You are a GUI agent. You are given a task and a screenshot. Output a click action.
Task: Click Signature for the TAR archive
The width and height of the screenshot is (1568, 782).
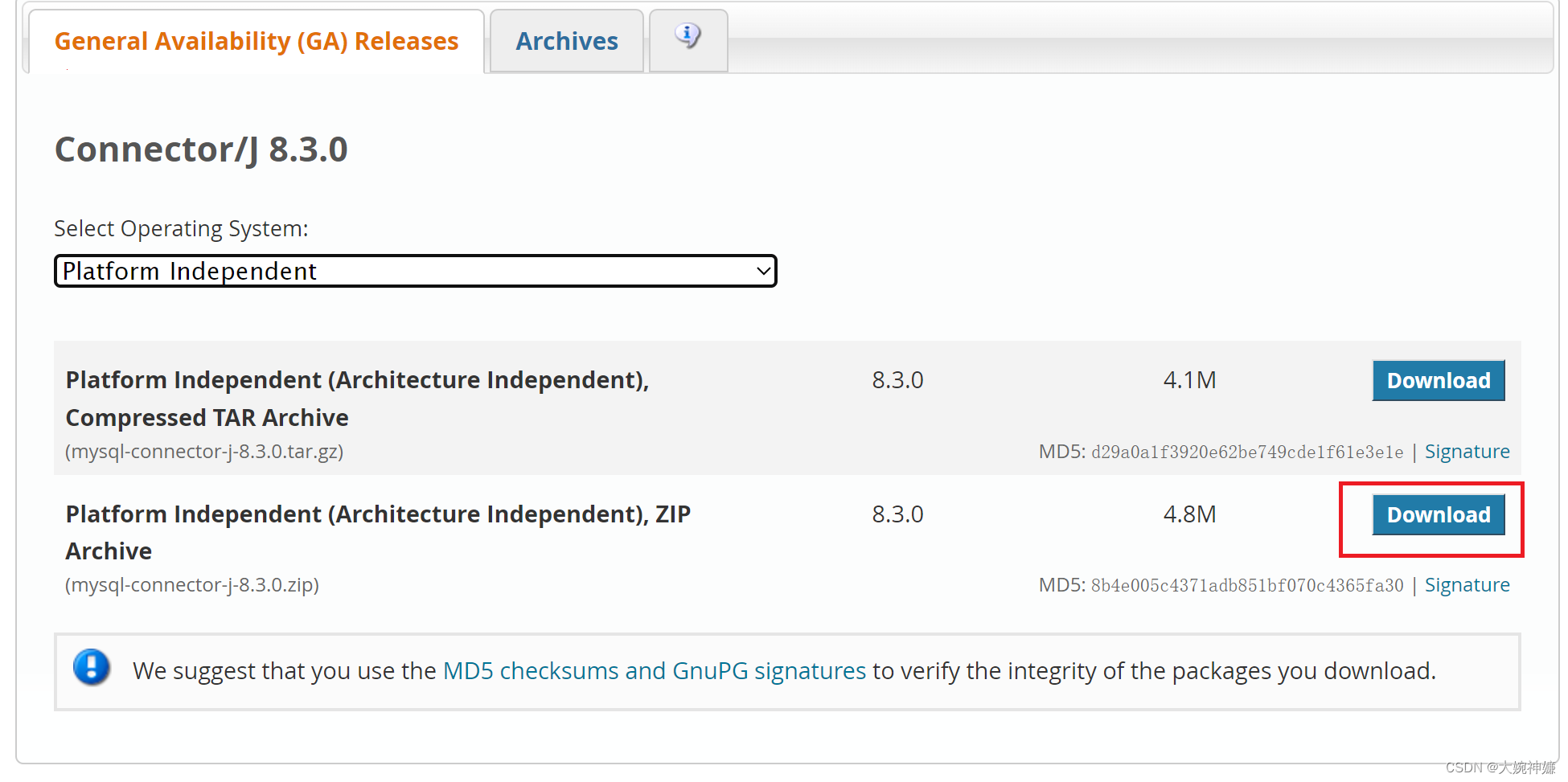coord(1467,451)
